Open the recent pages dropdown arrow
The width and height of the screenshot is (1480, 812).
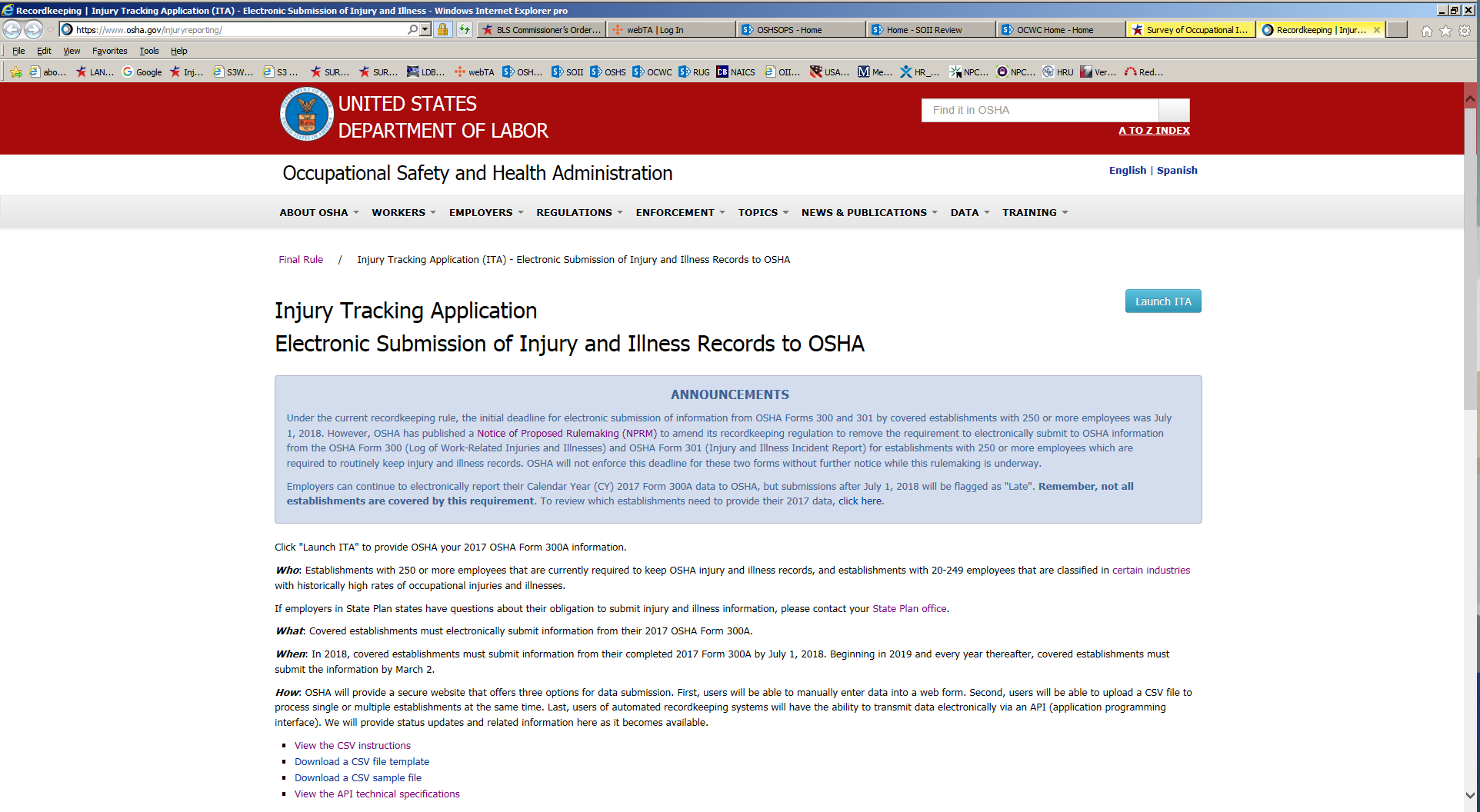[x=50, y=30]
